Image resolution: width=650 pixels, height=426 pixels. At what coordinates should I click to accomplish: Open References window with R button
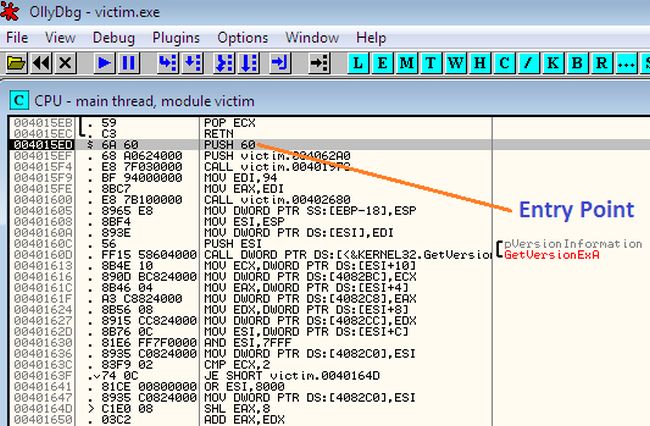coord(601,63)
